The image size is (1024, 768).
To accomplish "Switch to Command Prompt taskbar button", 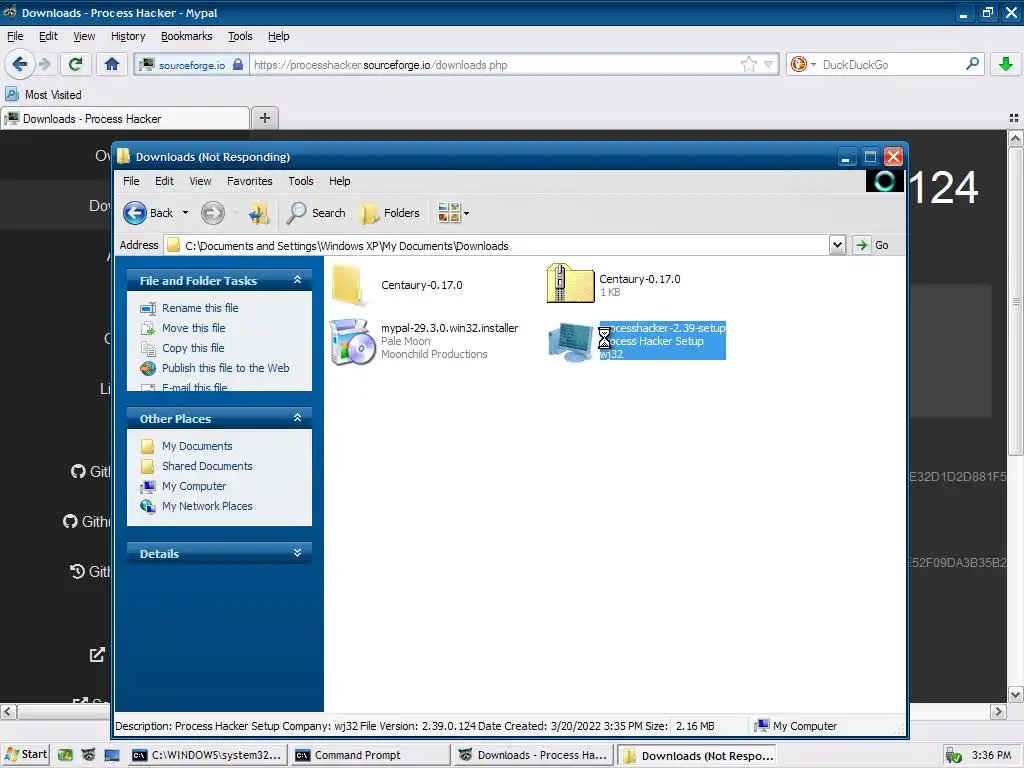I will pos(370,755).
